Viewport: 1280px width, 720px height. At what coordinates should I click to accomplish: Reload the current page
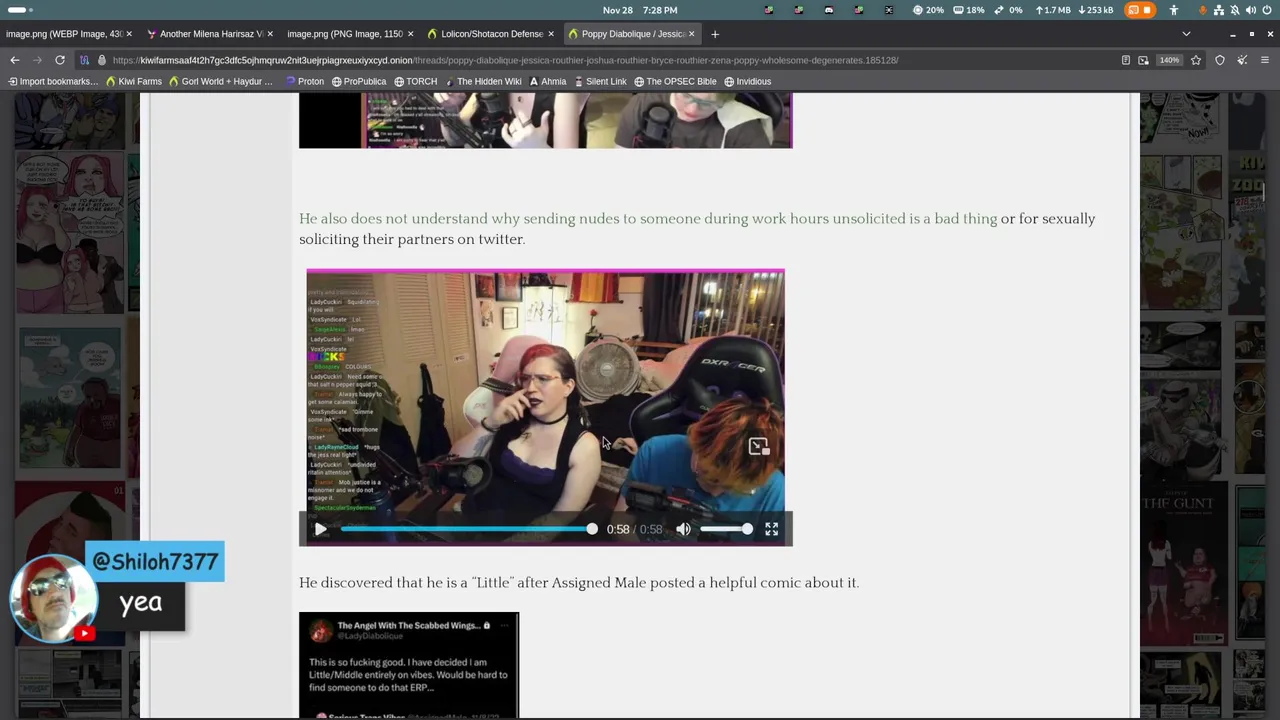[x=60, y=60]
